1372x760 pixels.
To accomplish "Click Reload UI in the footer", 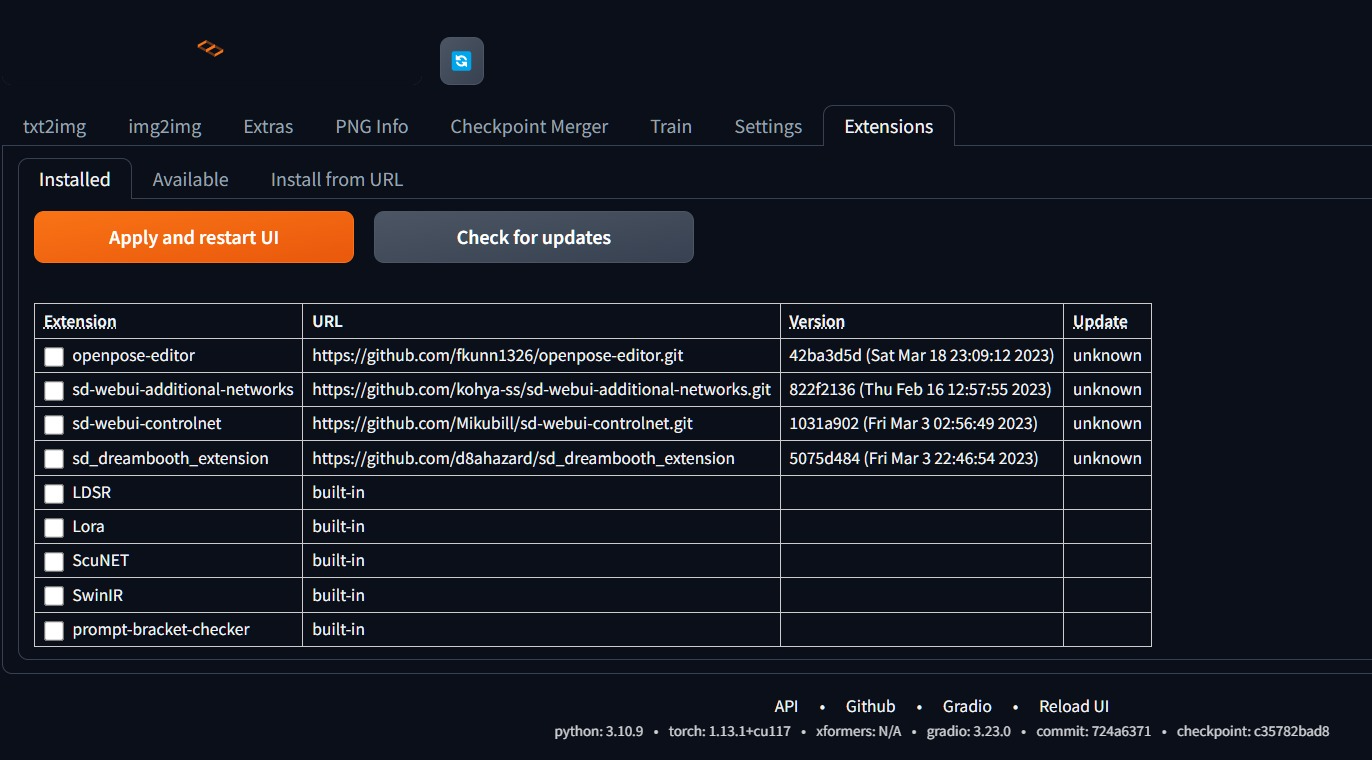I will [1073, 706].
